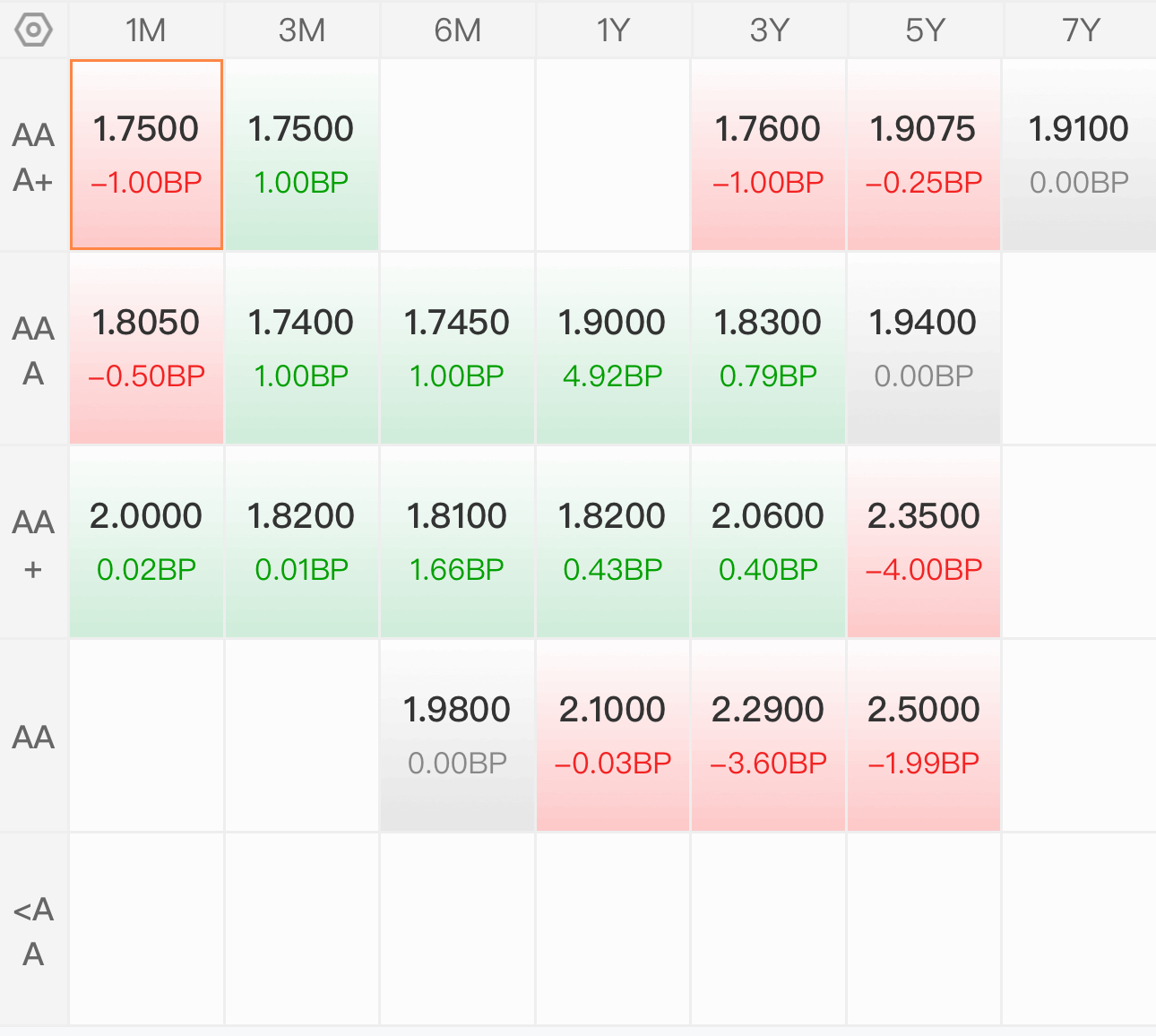Screen dimensions: 1156x1036
Task: Click the AA 5Y cell 2.5000
Action: (x=924, y=736)
